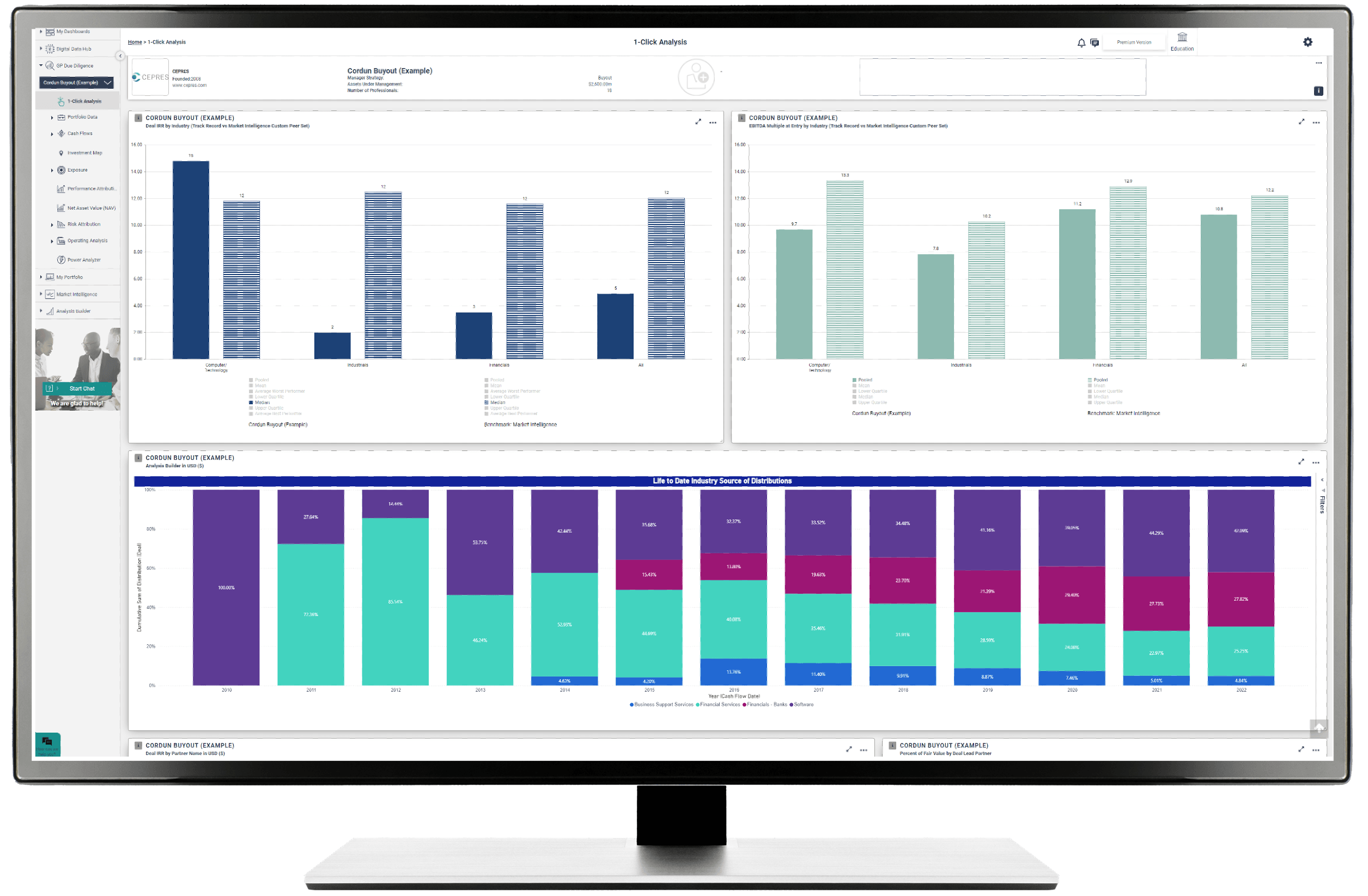Open the messages chat icon in header
The width and height of the screenshot is (1368, 896).
1095,42
